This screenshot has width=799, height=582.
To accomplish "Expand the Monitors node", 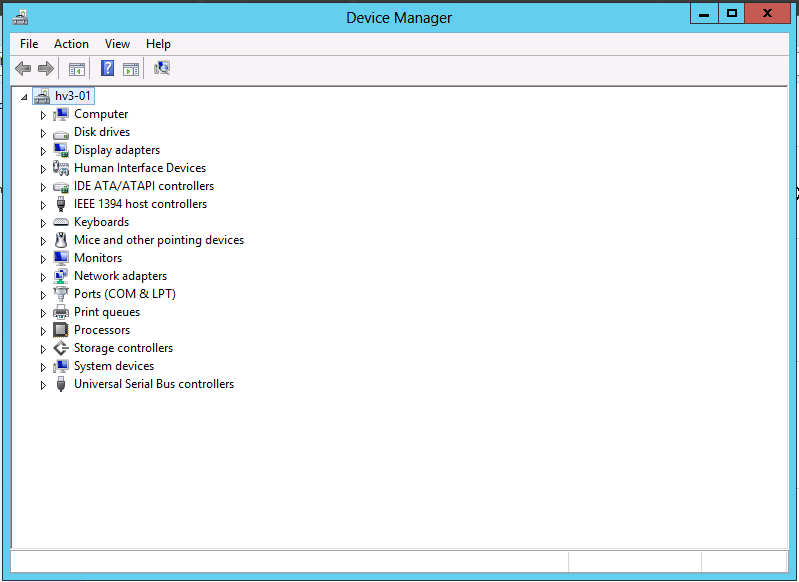I will tap(43, 259).
